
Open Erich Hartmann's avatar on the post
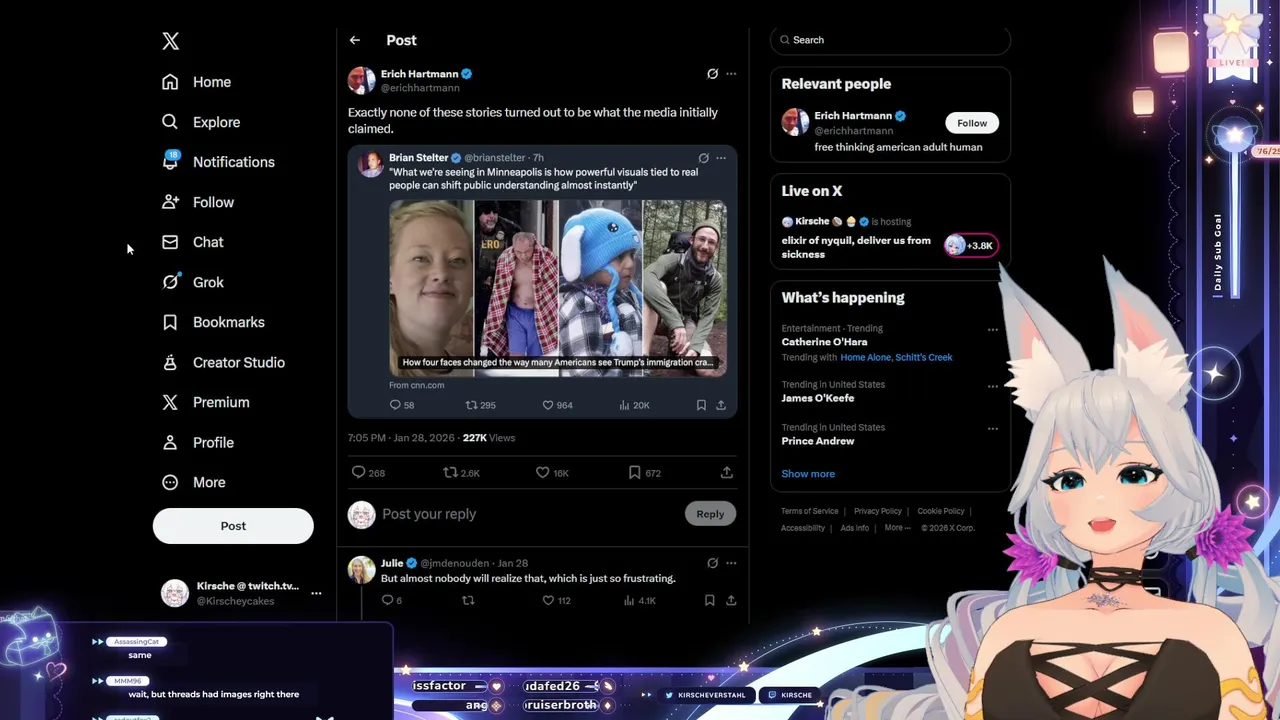[361, 80]
